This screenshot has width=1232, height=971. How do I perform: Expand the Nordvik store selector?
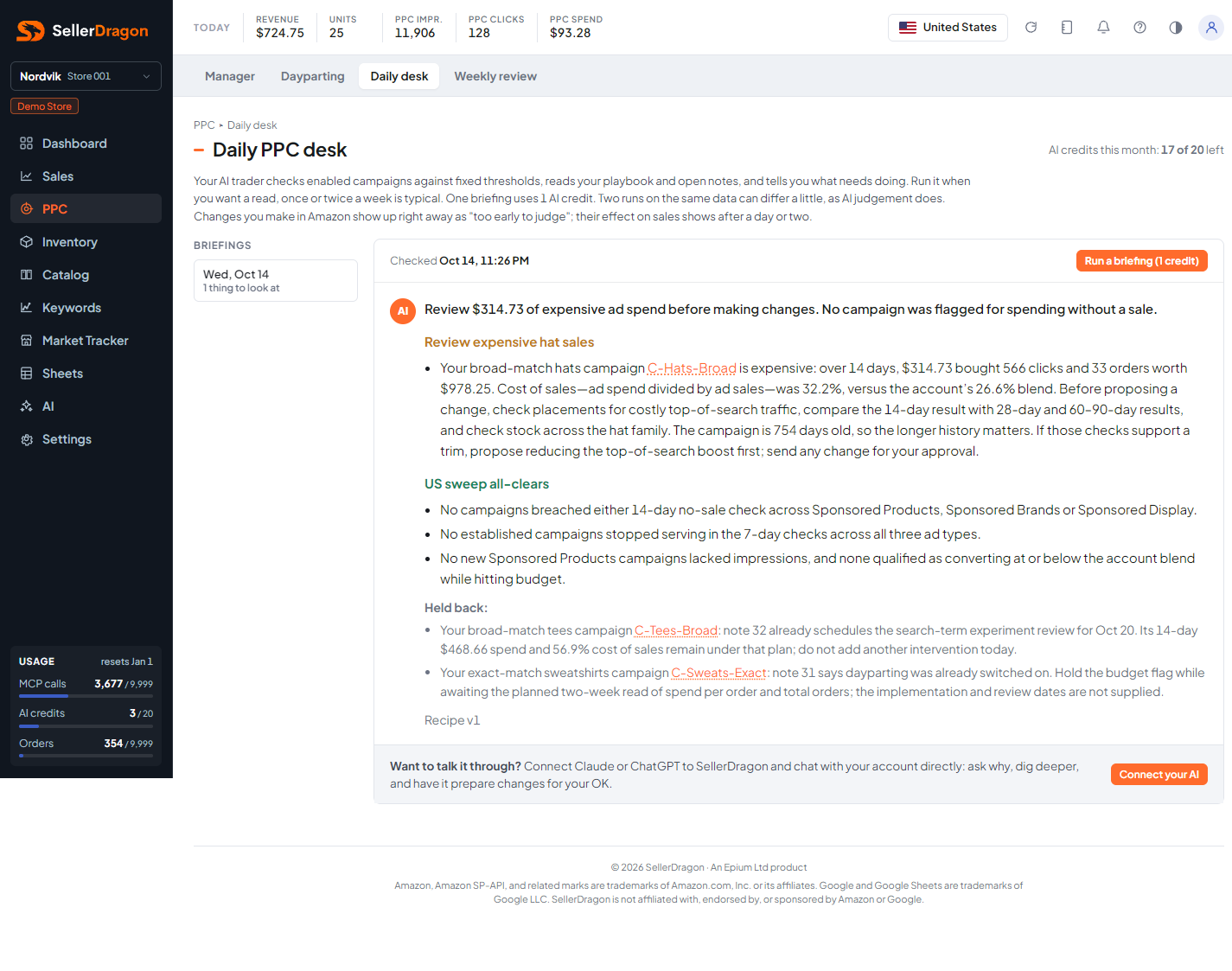point(86,76)
